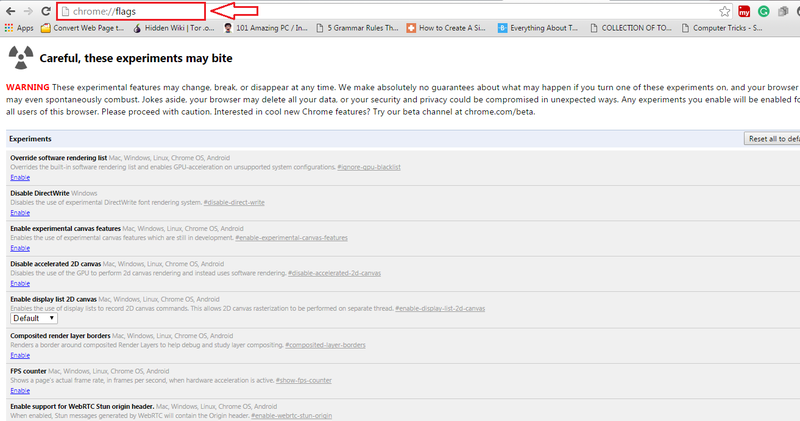This screenshot has width=800, height=421.
Task: Open '101 Amazing PC / In...' bookmark
Action: 265,28
